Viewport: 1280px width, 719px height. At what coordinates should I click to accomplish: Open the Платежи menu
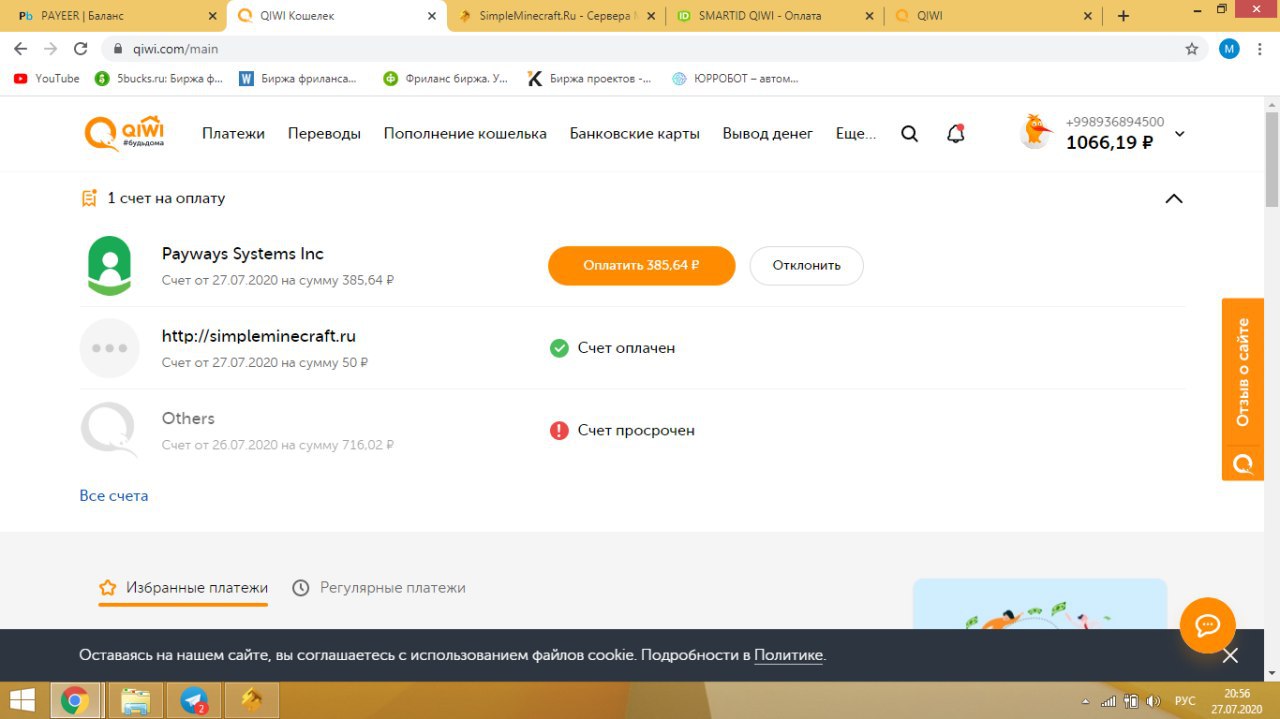pos(233,134)
